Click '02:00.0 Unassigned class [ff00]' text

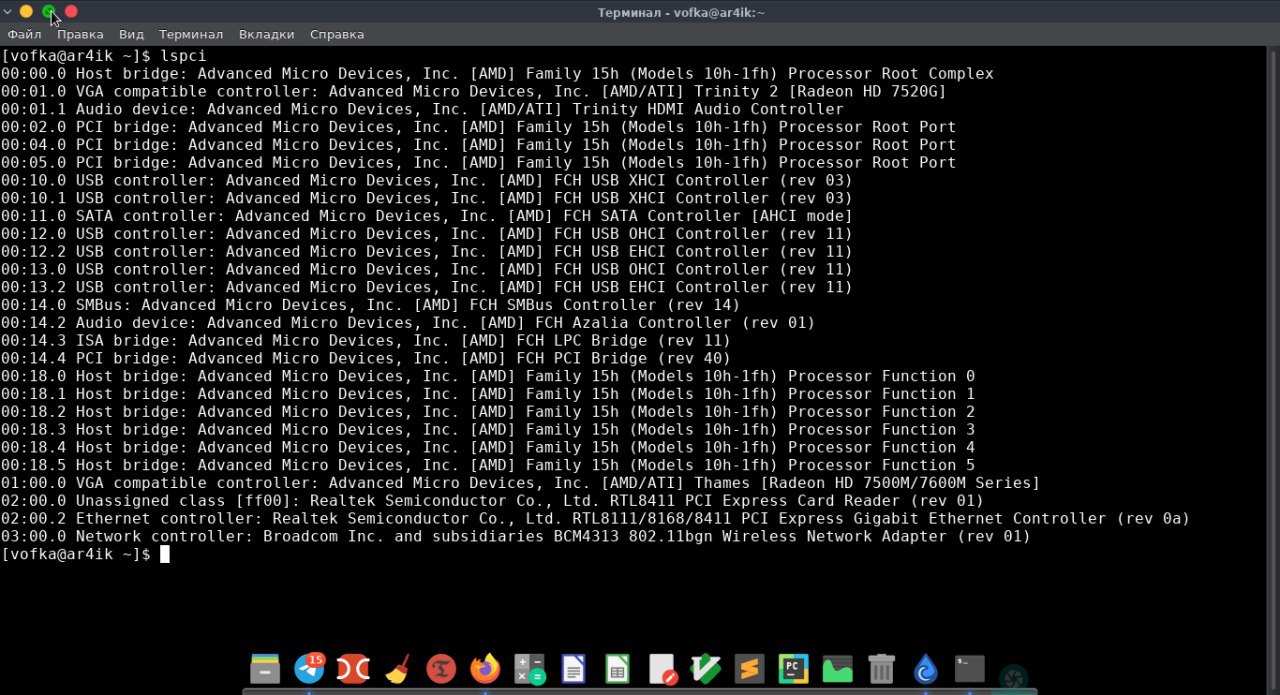(151, 501)
